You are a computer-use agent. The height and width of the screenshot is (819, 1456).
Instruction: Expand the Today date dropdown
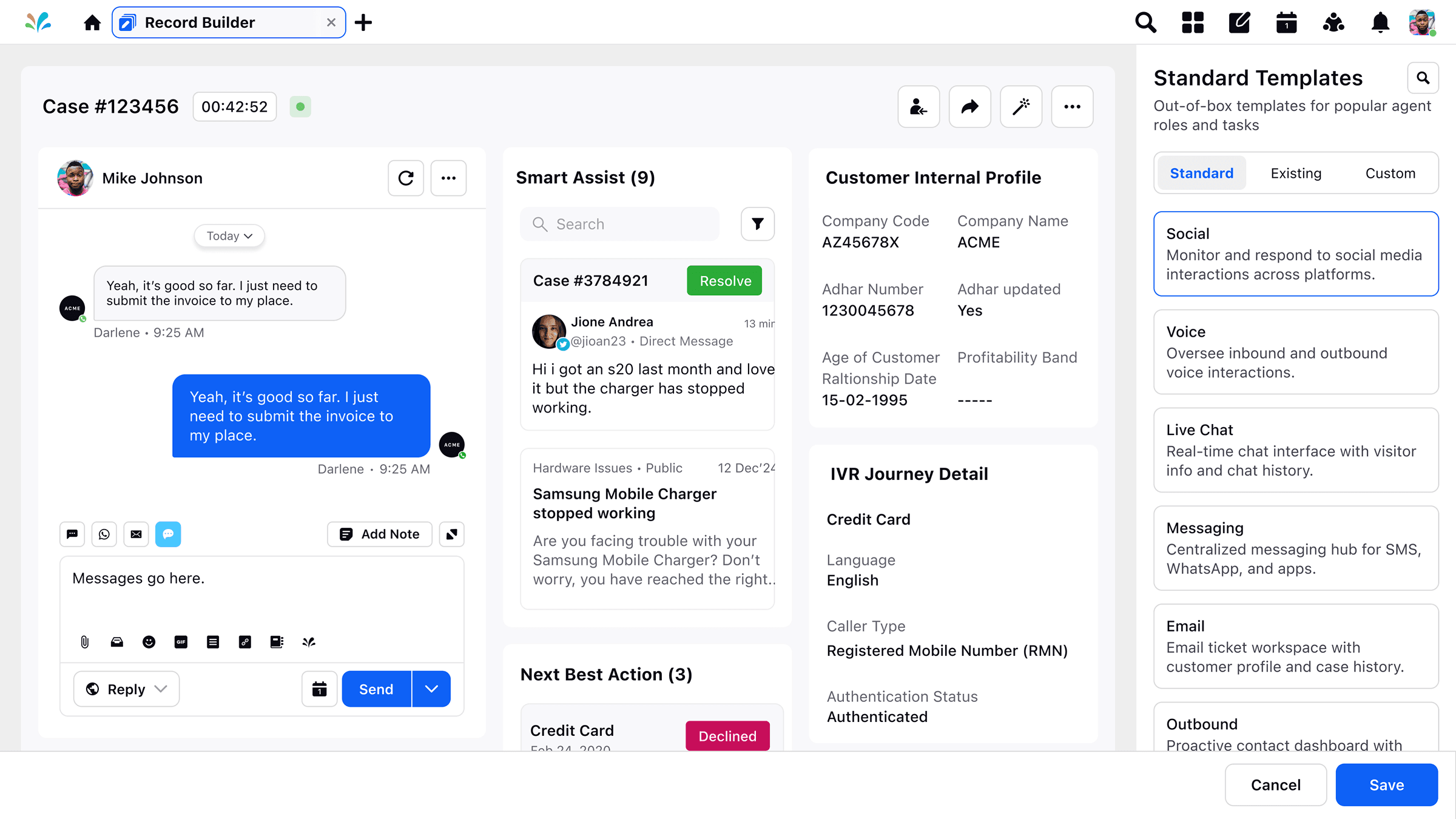tap(229, 236)
